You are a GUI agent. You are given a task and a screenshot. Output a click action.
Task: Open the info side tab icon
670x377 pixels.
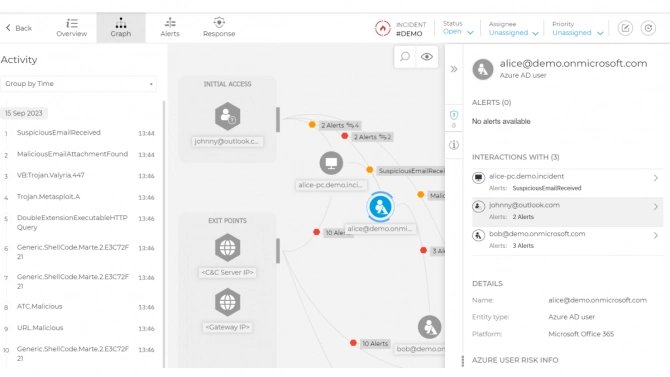click(454, 145)
